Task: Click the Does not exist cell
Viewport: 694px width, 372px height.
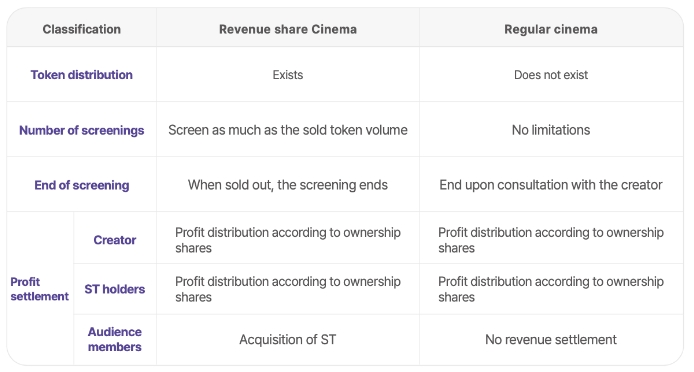Action: [x=551, y=75]
